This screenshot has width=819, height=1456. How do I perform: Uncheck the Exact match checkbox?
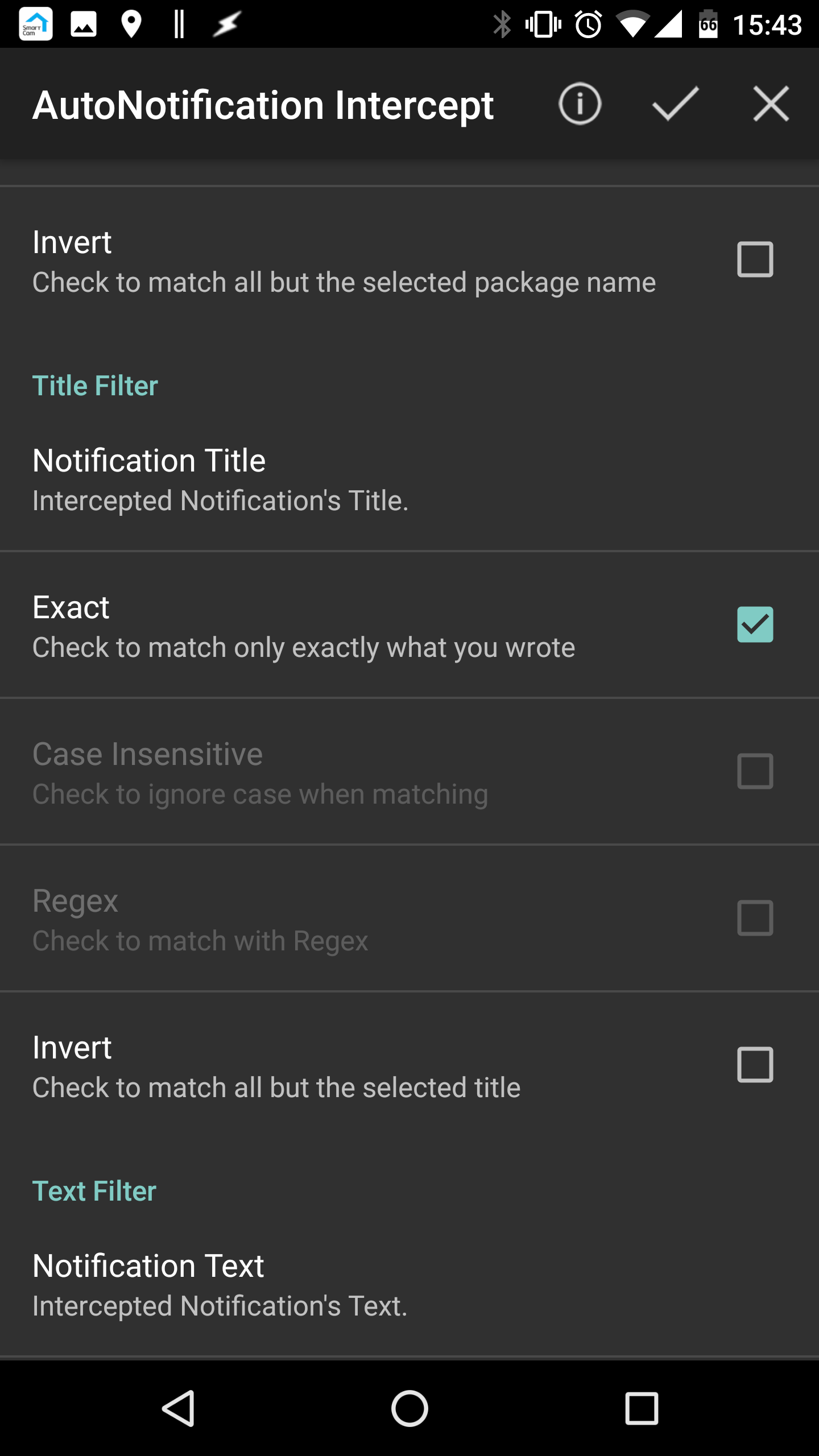coord(755,624)
